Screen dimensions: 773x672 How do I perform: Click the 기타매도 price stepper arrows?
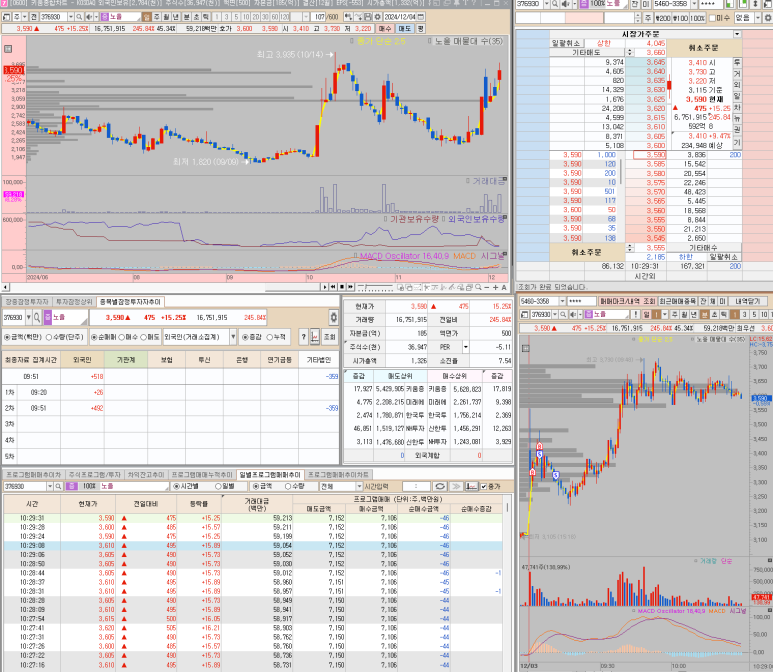629,52
